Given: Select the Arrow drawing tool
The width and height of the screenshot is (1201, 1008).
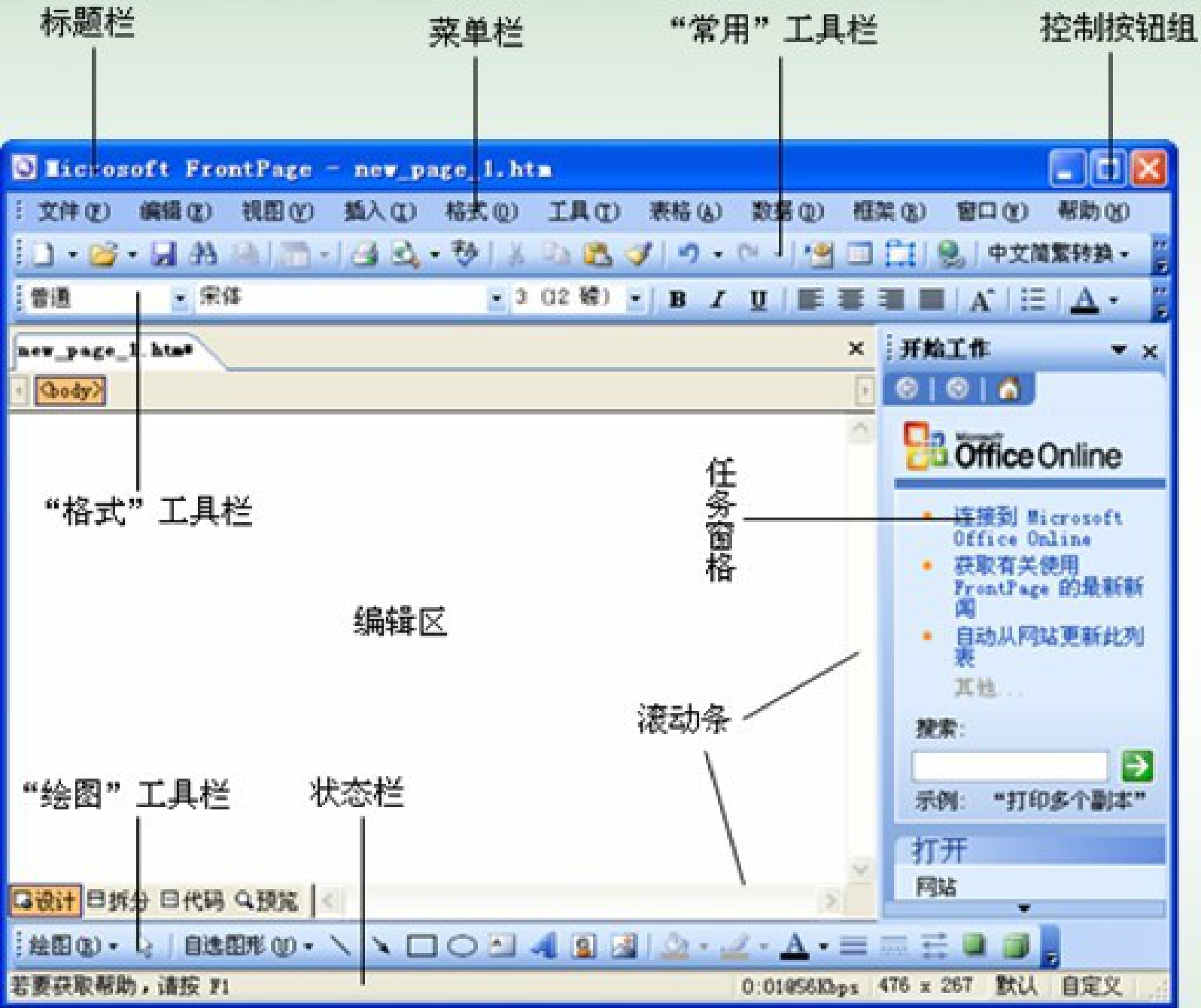Looking at the screenshot, I should (381, 946).
